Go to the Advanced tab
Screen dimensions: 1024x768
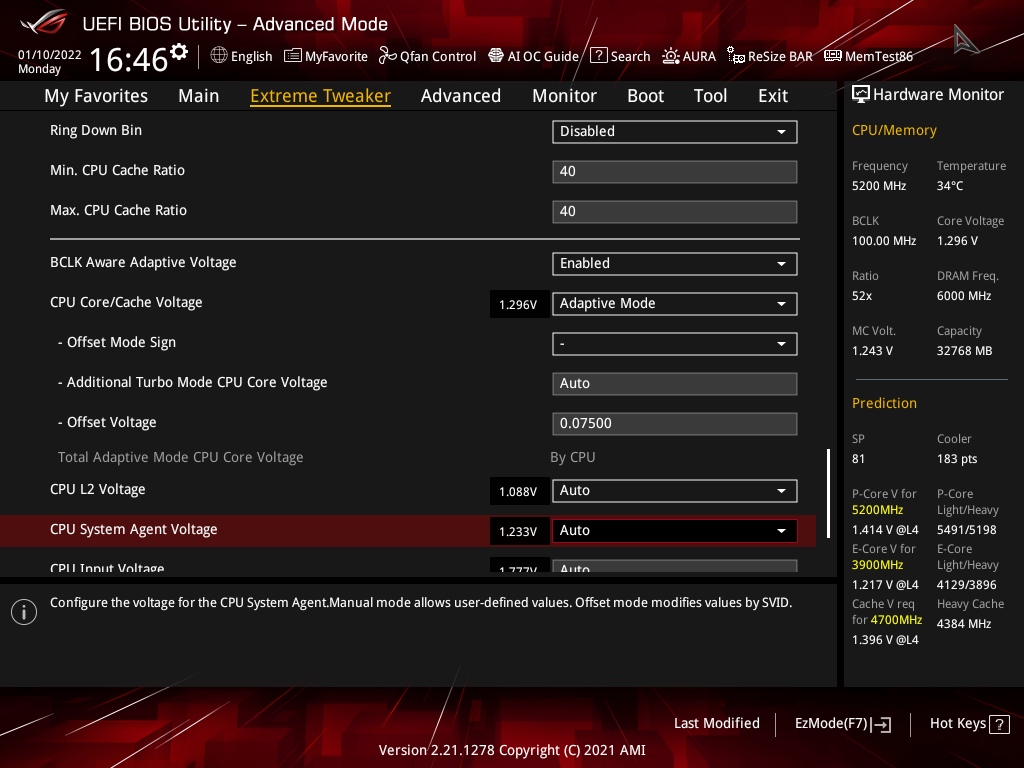click(x=461, y=96)
